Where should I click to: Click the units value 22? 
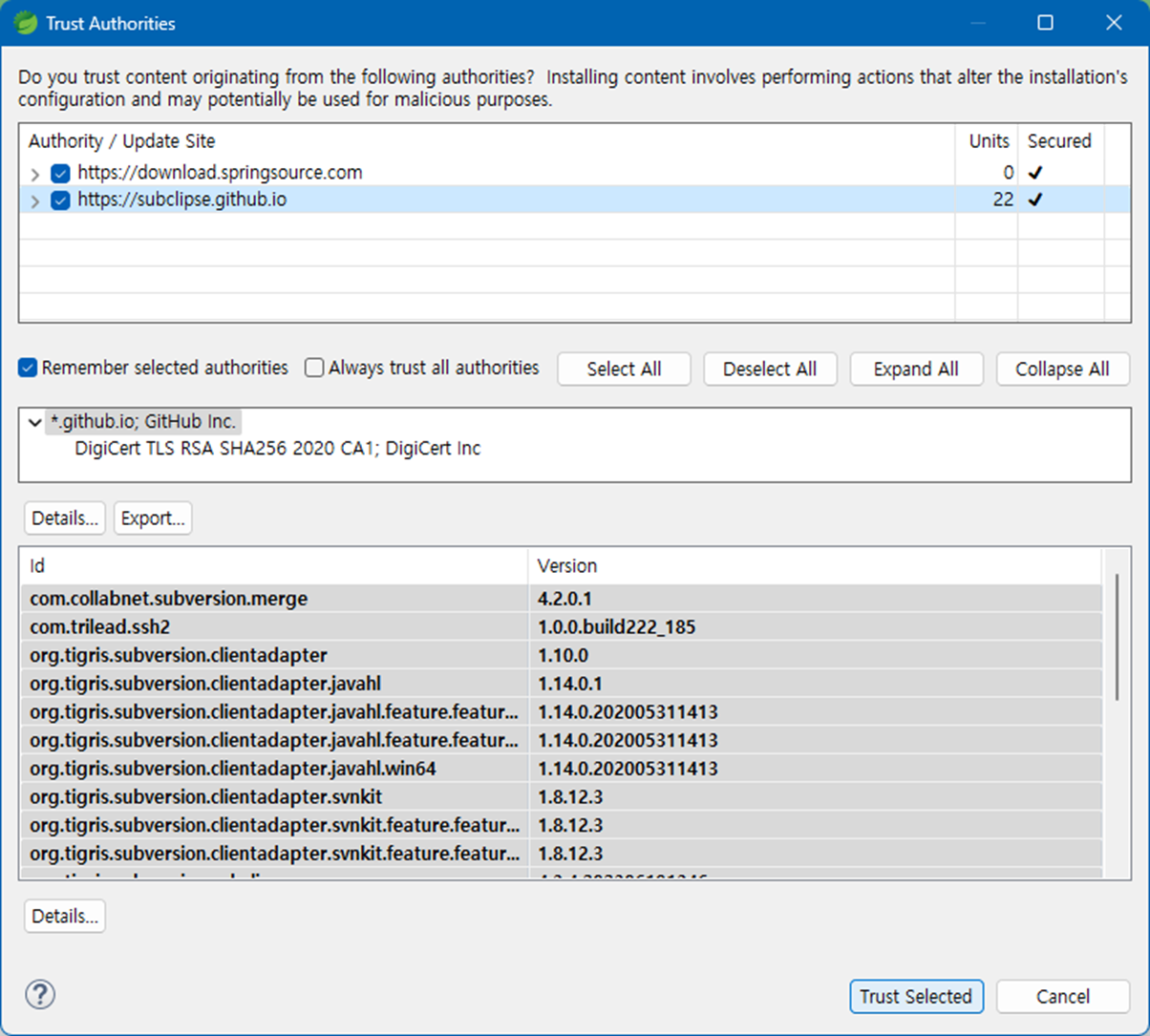coord(1002,200)
